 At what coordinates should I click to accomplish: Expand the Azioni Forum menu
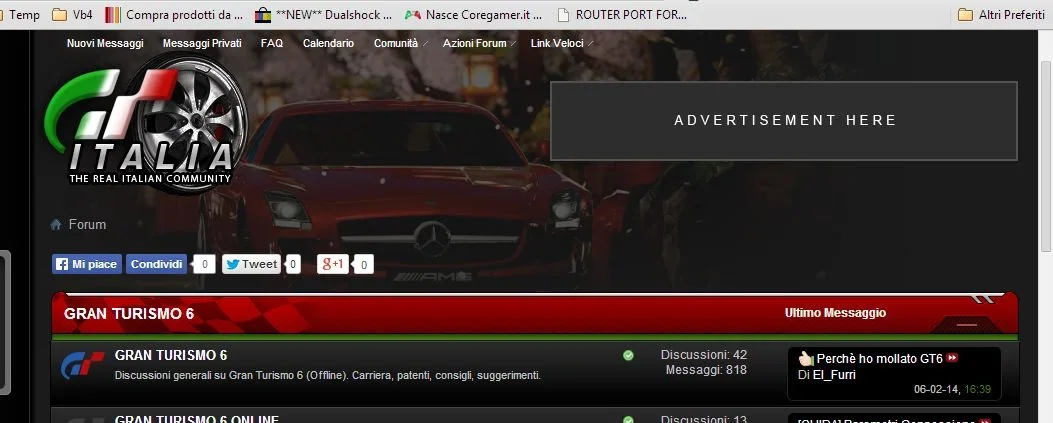[478, 43]
